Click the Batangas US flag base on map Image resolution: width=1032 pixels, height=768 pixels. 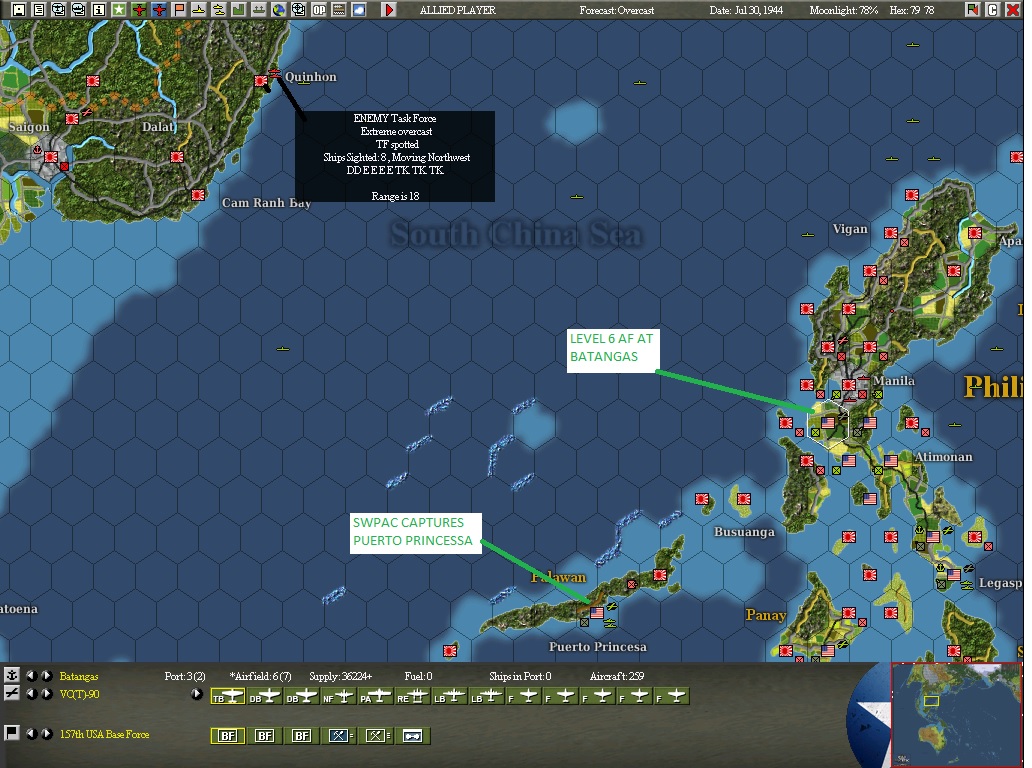(x=828, y=422)
